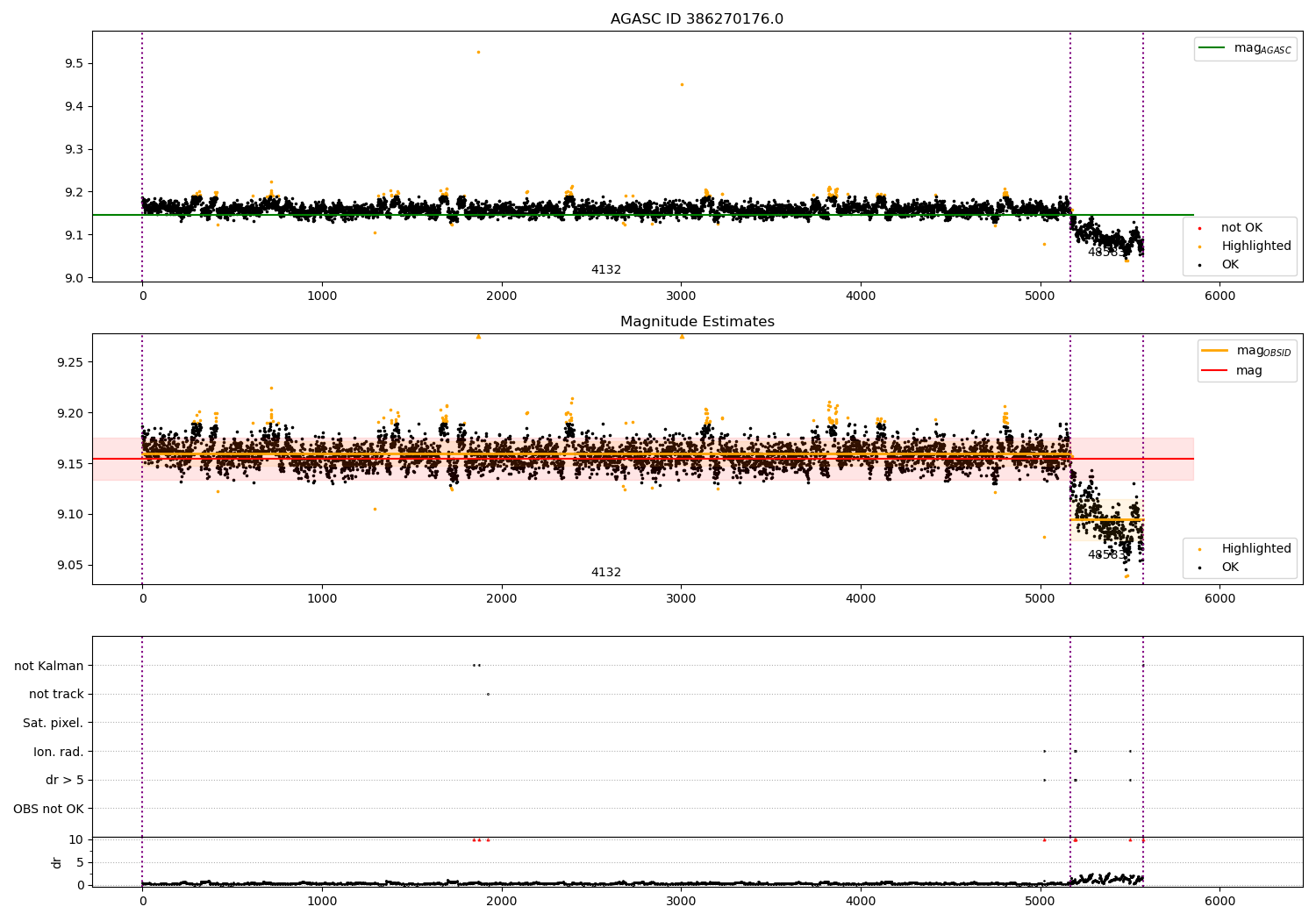
Task: Click the orange outlier point near 9.5 in top plot
Action: tap(478, 52)
